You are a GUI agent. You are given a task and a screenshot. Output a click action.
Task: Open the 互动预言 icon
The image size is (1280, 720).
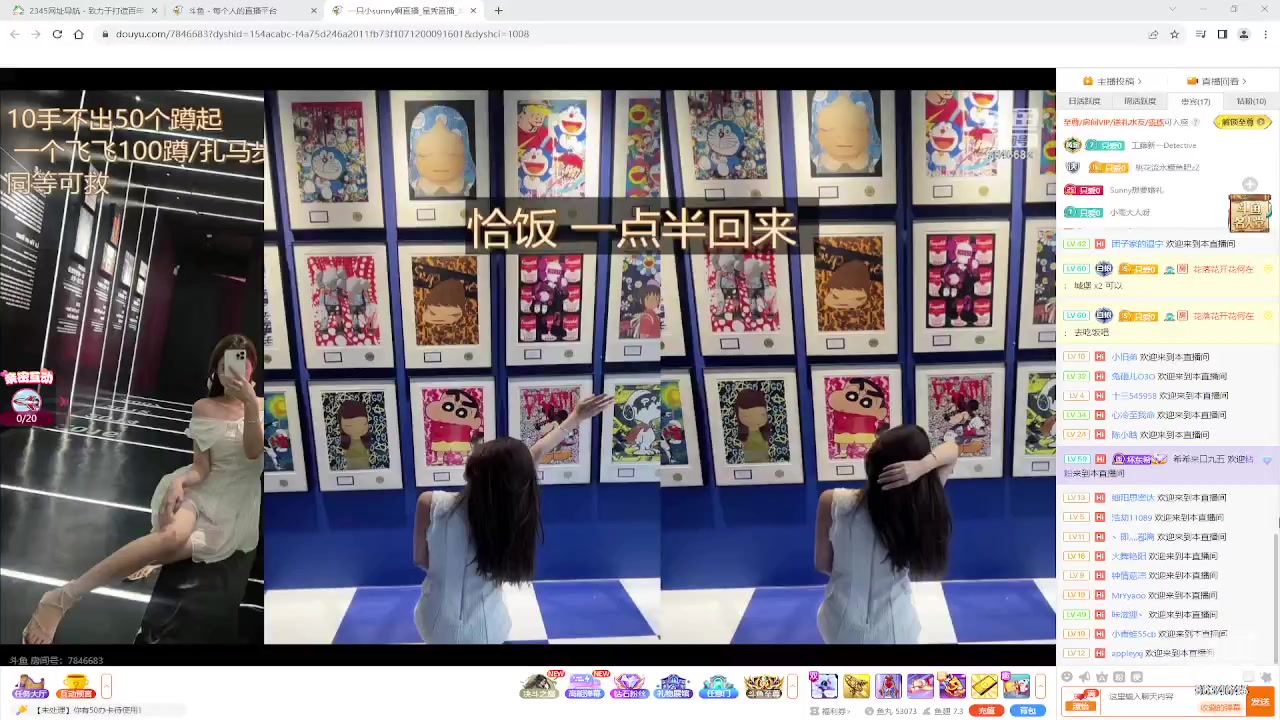[x=76, y=687]
